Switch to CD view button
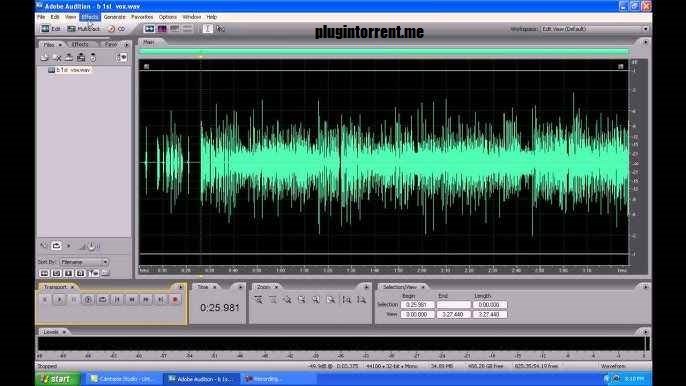The width and height of the screenshot is (686, 386). click(117, 29)
